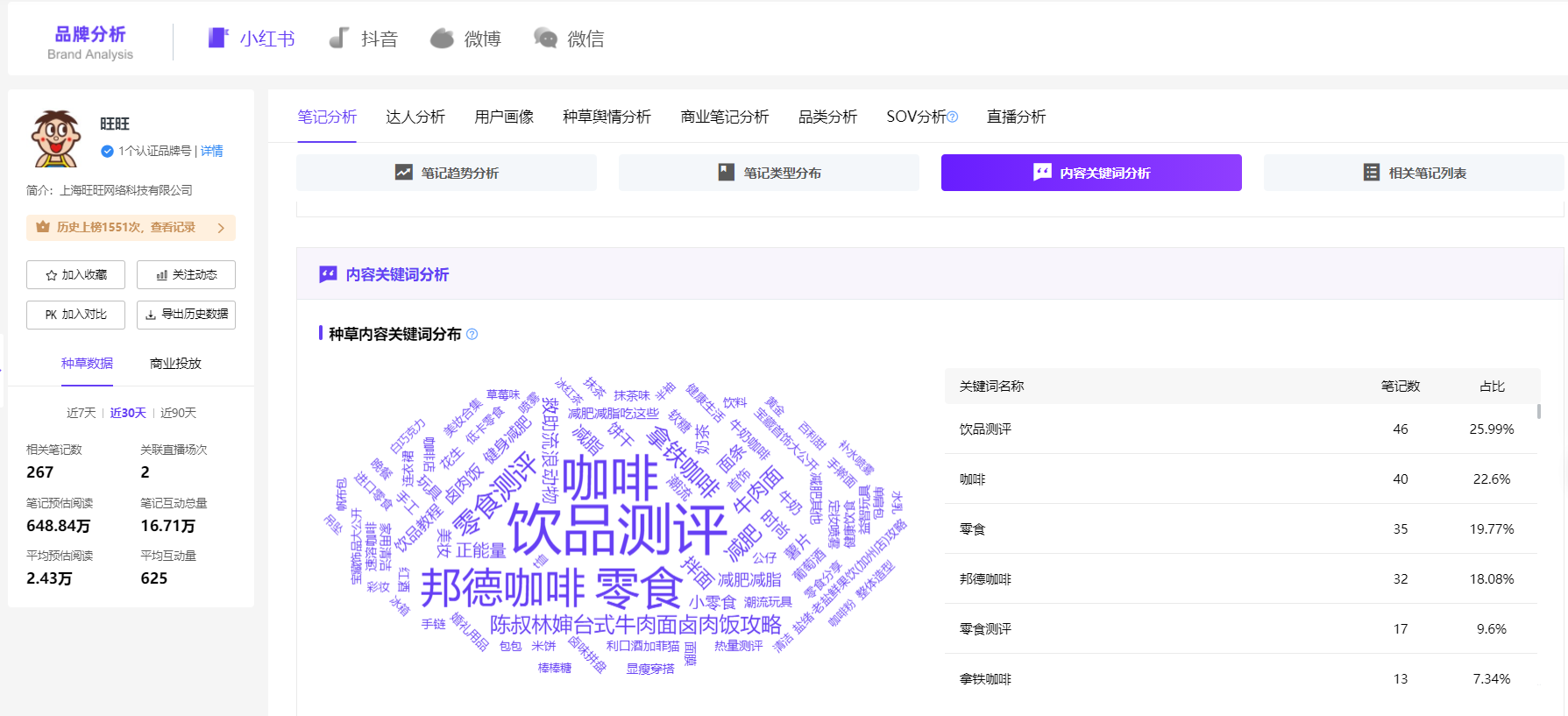Open the 达人分析 tab
The image size is (1568, 716).
point(415,117)
